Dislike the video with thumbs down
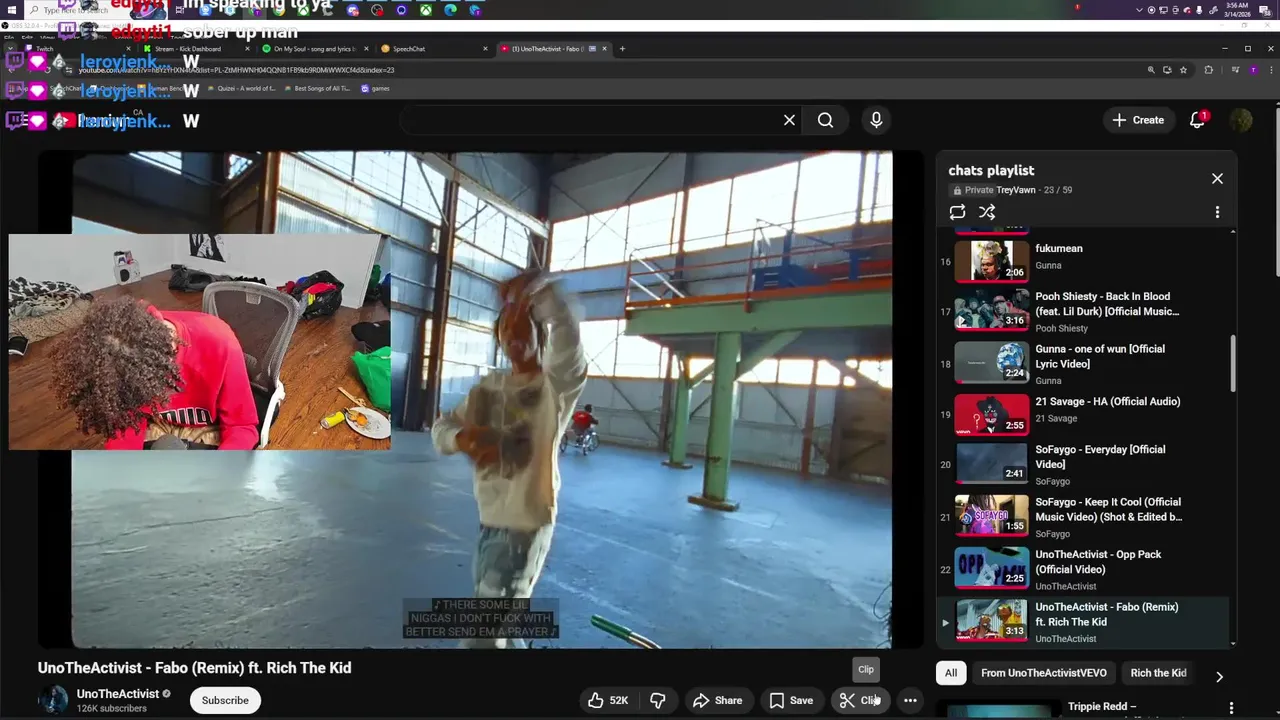The image size is (1280, 720). [x=657, y=700]
